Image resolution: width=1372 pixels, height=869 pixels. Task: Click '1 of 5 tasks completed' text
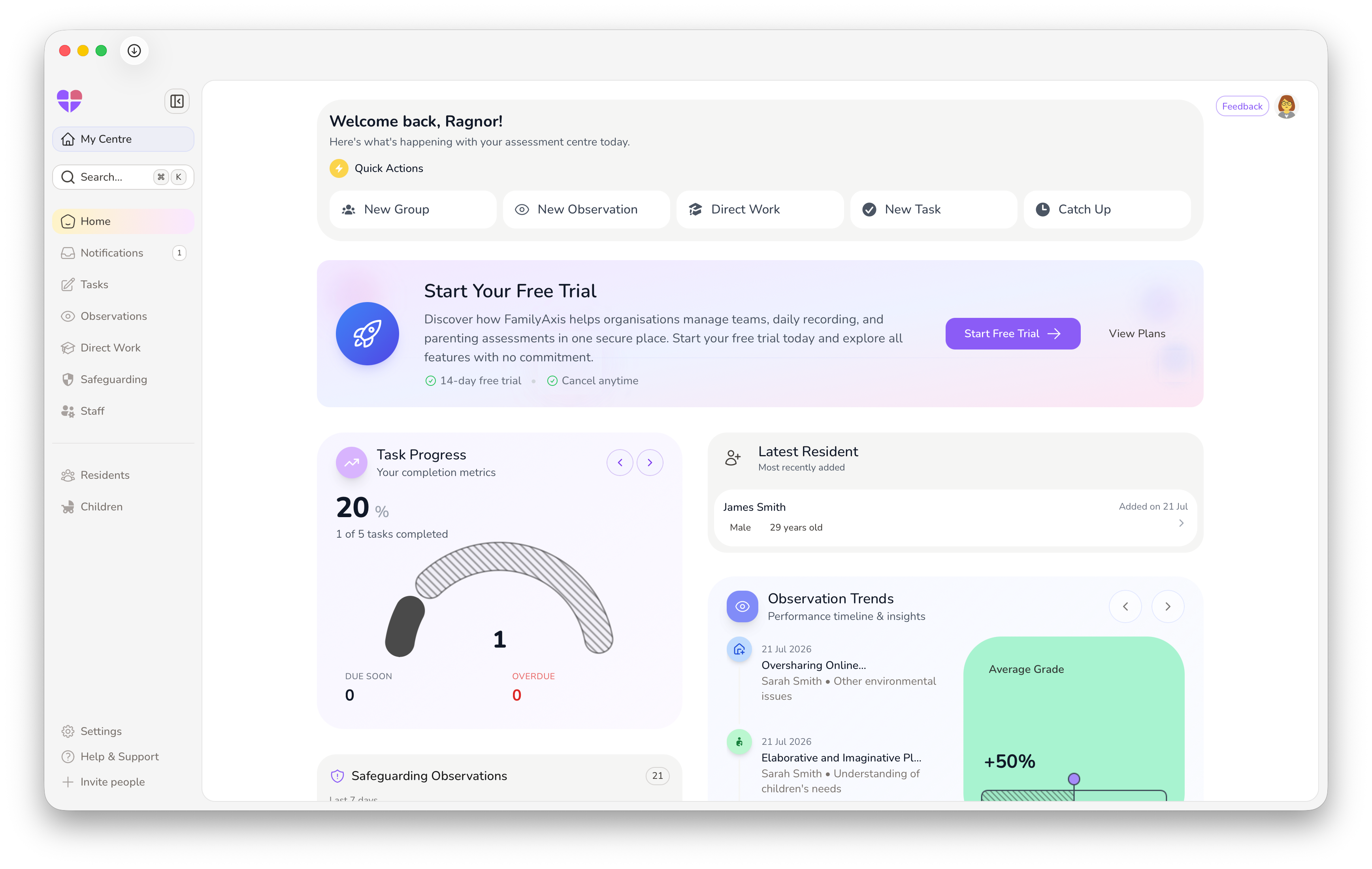click(392, 535)
